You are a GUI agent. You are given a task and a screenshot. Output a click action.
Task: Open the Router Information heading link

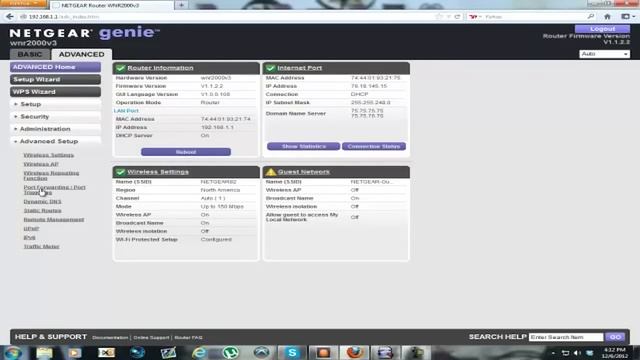[x=160, y=68]
